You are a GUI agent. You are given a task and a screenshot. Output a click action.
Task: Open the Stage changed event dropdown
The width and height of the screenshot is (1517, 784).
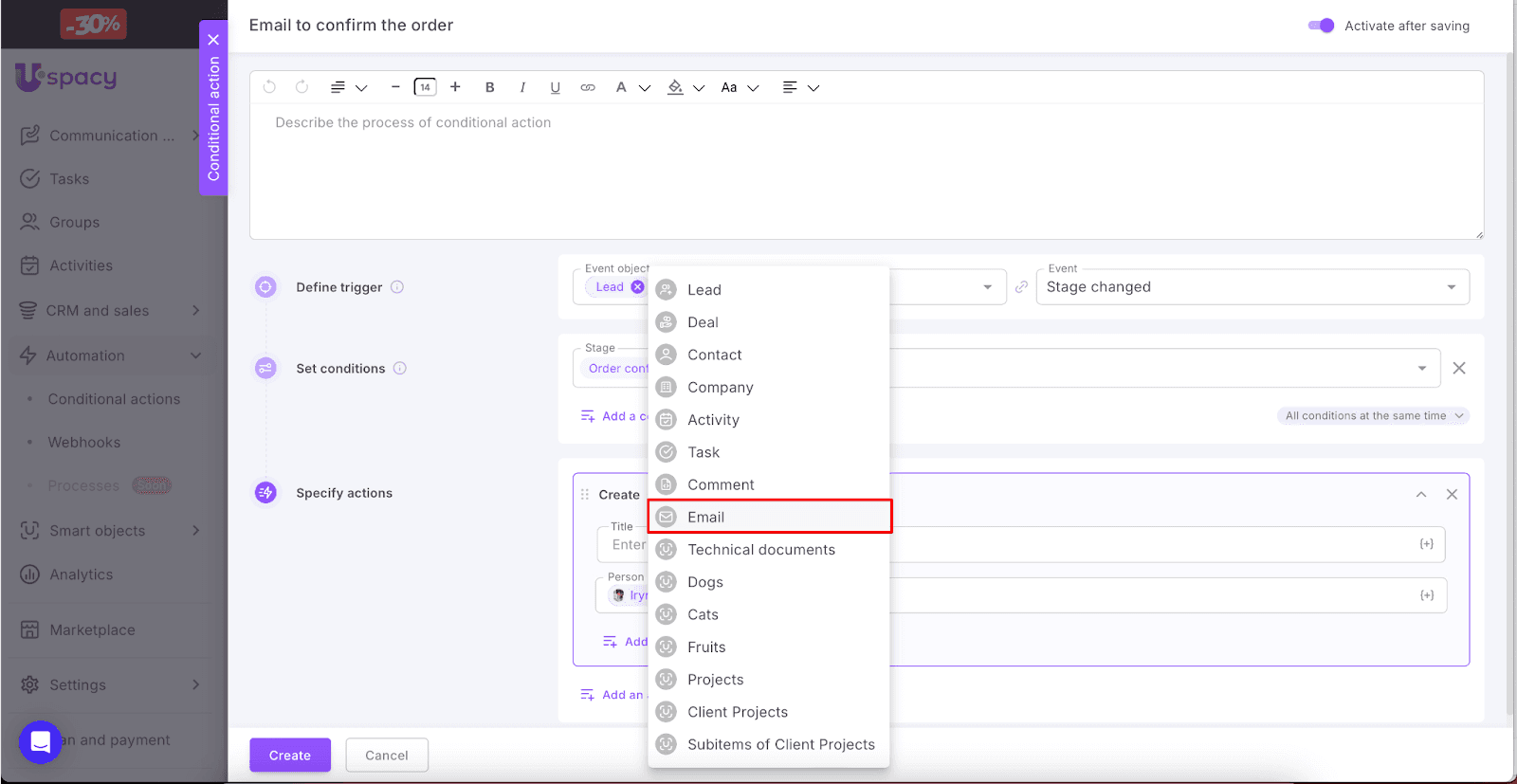pos(1252,287)
